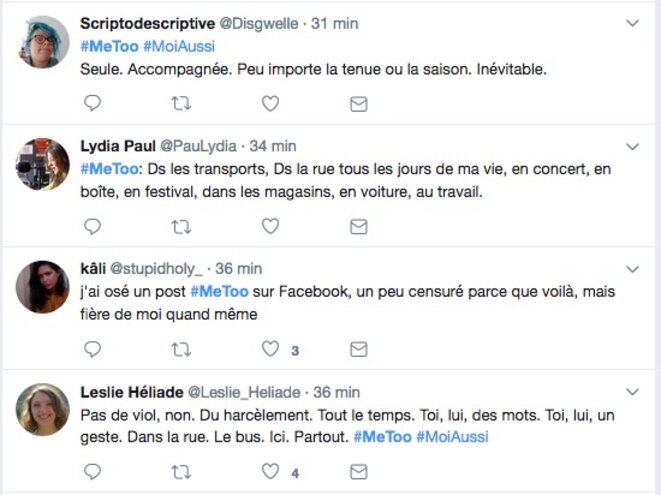This screenshot has width=661, height=495.
Task: Like Leslie Héliade's tweet with 4 likes
Action: (x=269, y=471)
